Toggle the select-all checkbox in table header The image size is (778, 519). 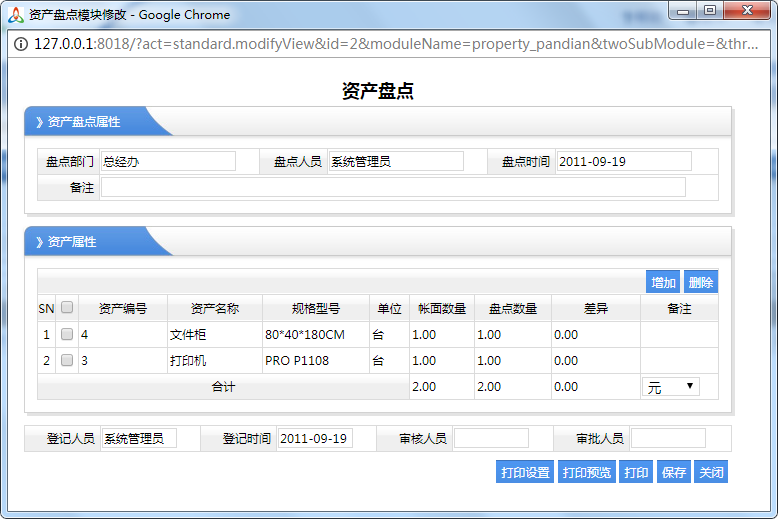(x=67, y=308)
